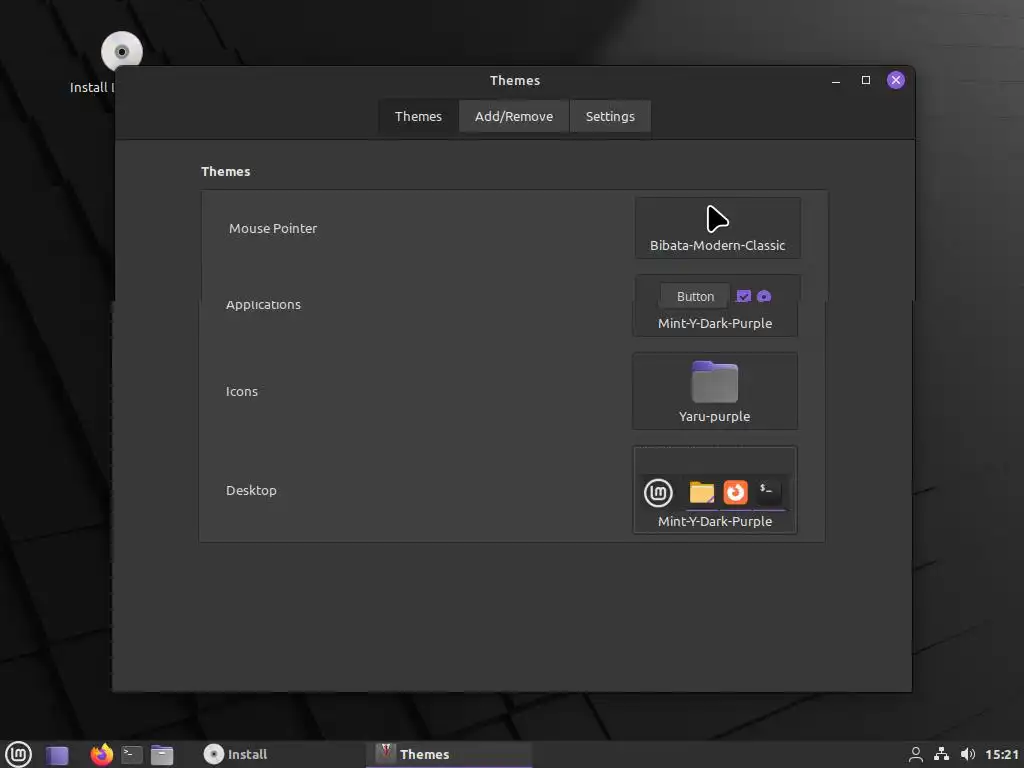
Task: Select the Themes taskbar window entry
Action: pyautogui.click(x=449, y=754)
